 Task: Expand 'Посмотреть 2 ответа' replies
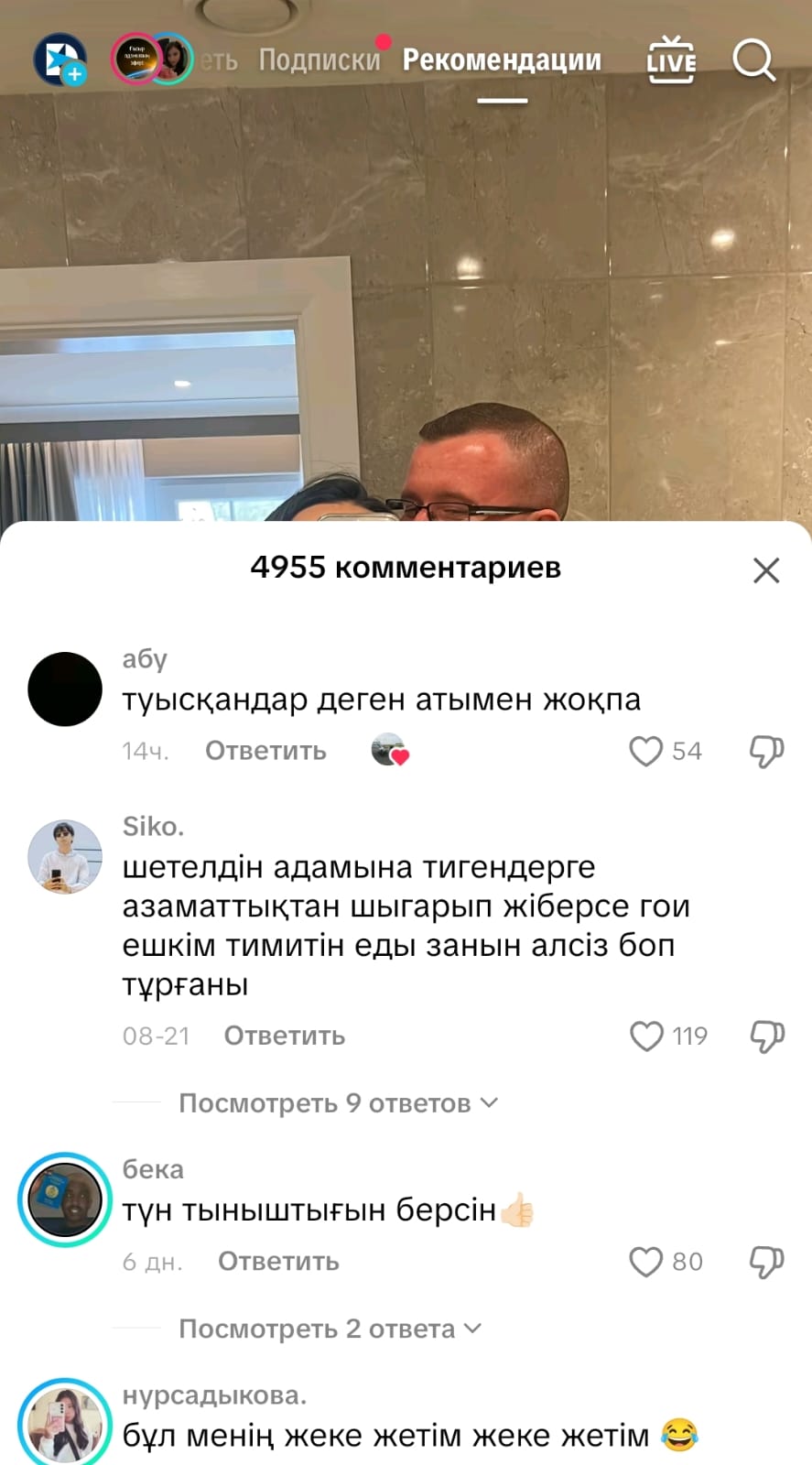click(330, 1329)
